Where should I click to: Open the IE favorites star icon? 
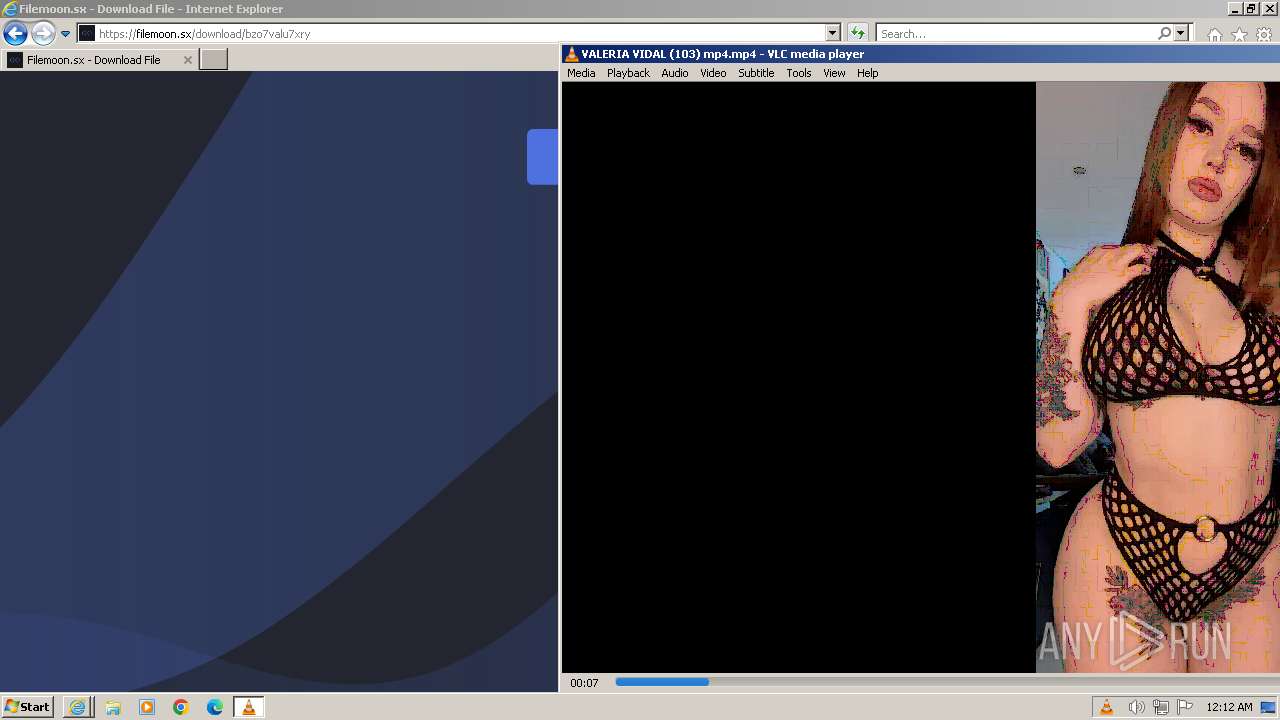(1239, 35)
